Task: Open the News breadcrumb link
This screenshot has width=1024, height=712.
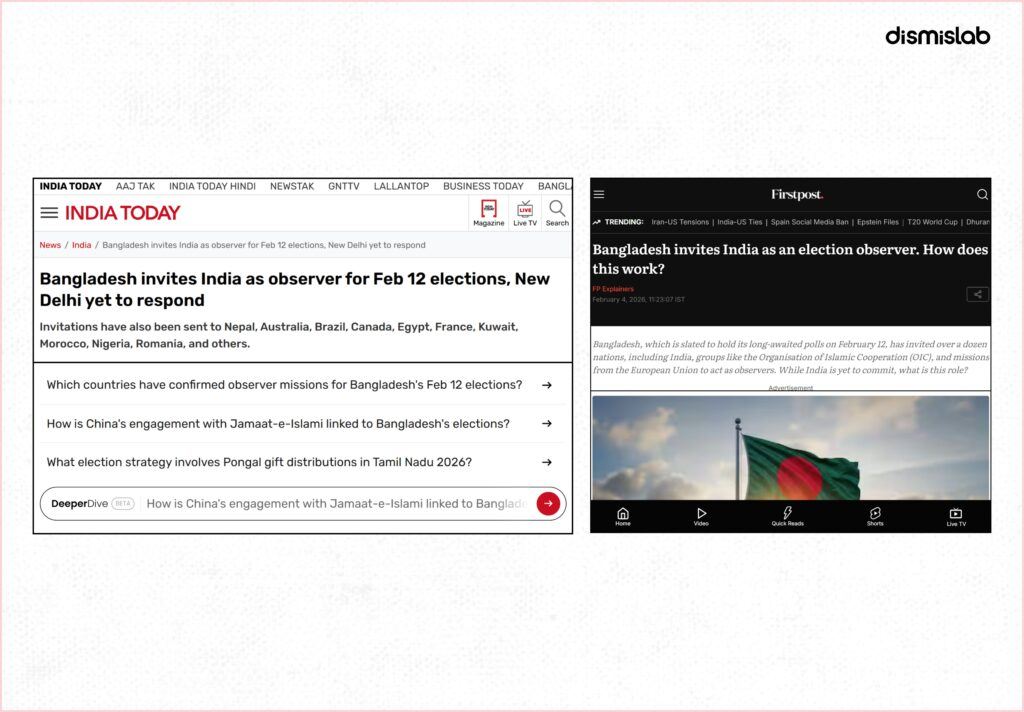Action: (50, 245)
